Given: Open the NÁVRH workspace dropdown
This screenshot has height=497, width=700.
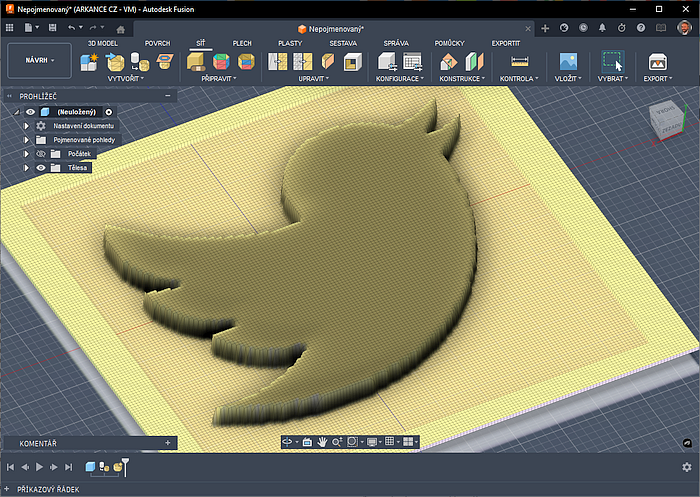Looking at the screenshot, I should pos(41,60).
